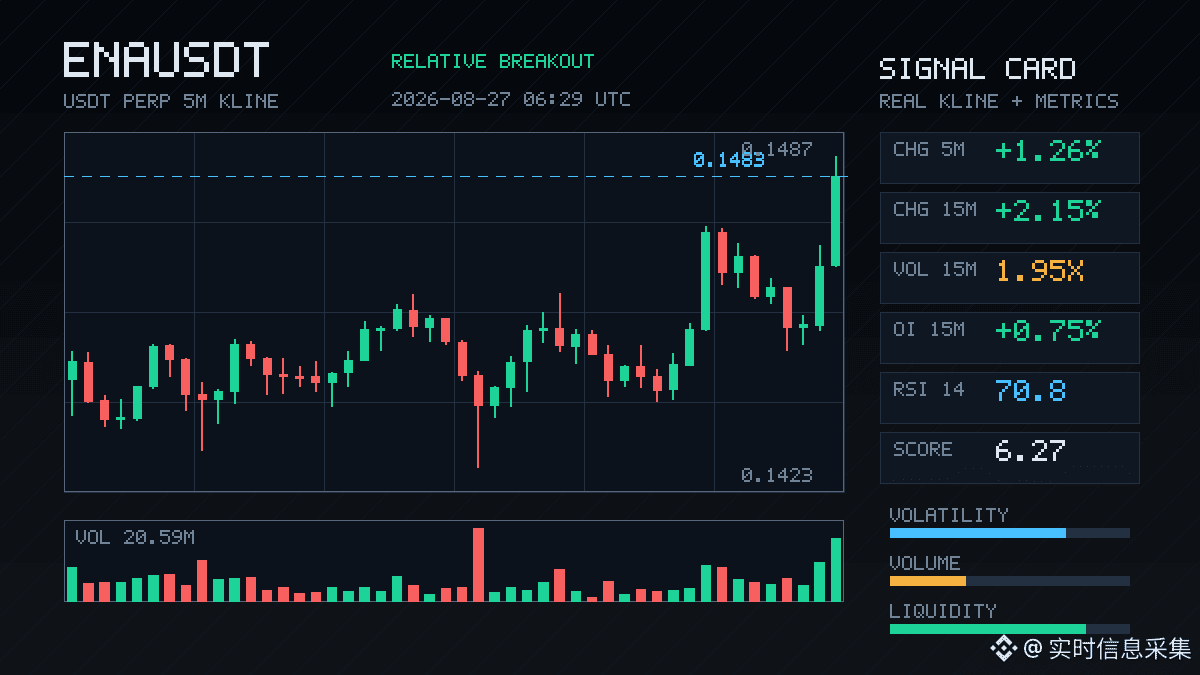
Task: Click the 0.1487 high price label
Action: (x=777, y=149)
